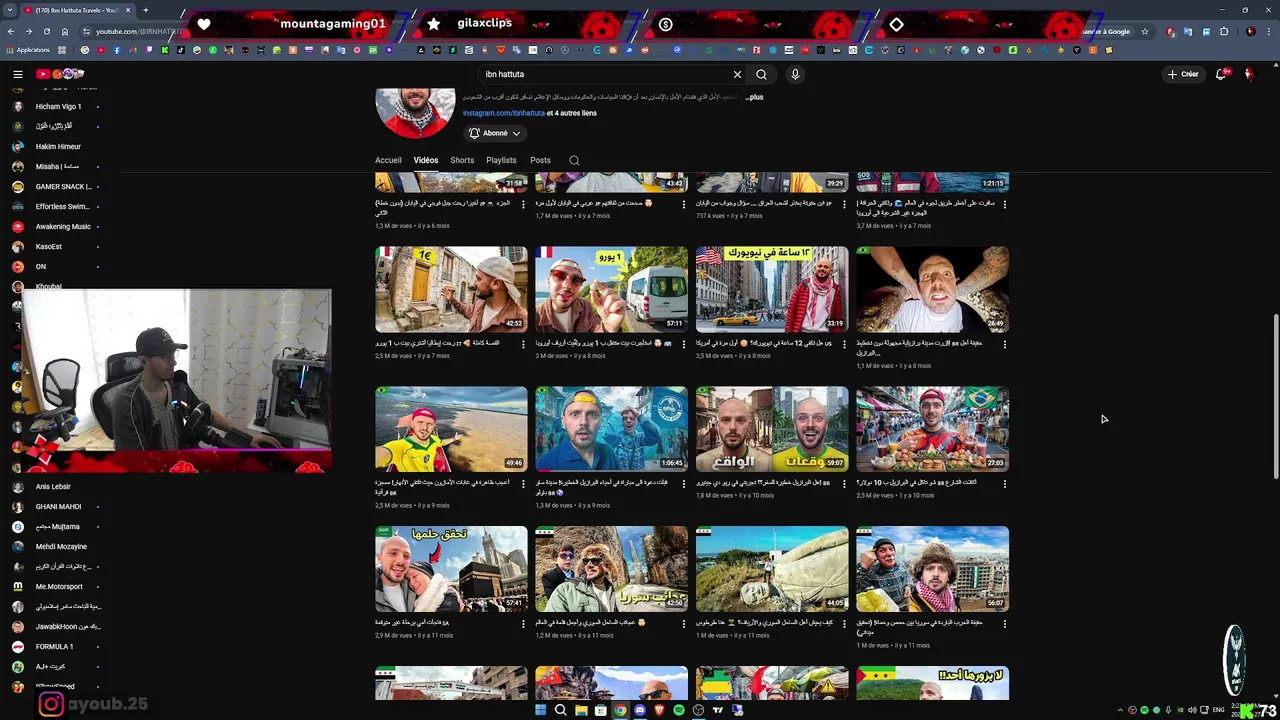The height and width of the screenshot is (720, 1280).
Task: Click the browser home button
Action: point(64,32)
